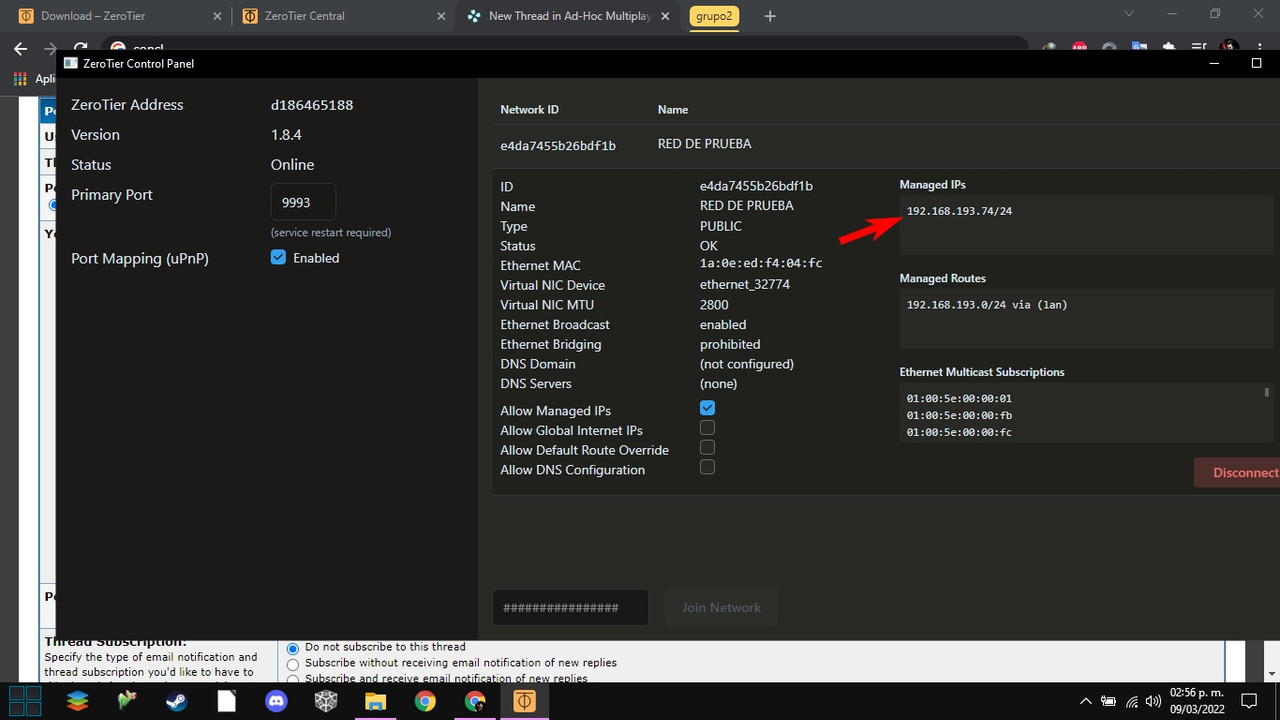Open a new Chrome tab with plus
This screenshot has width=1280, height=720.
(x=770, y=16)
